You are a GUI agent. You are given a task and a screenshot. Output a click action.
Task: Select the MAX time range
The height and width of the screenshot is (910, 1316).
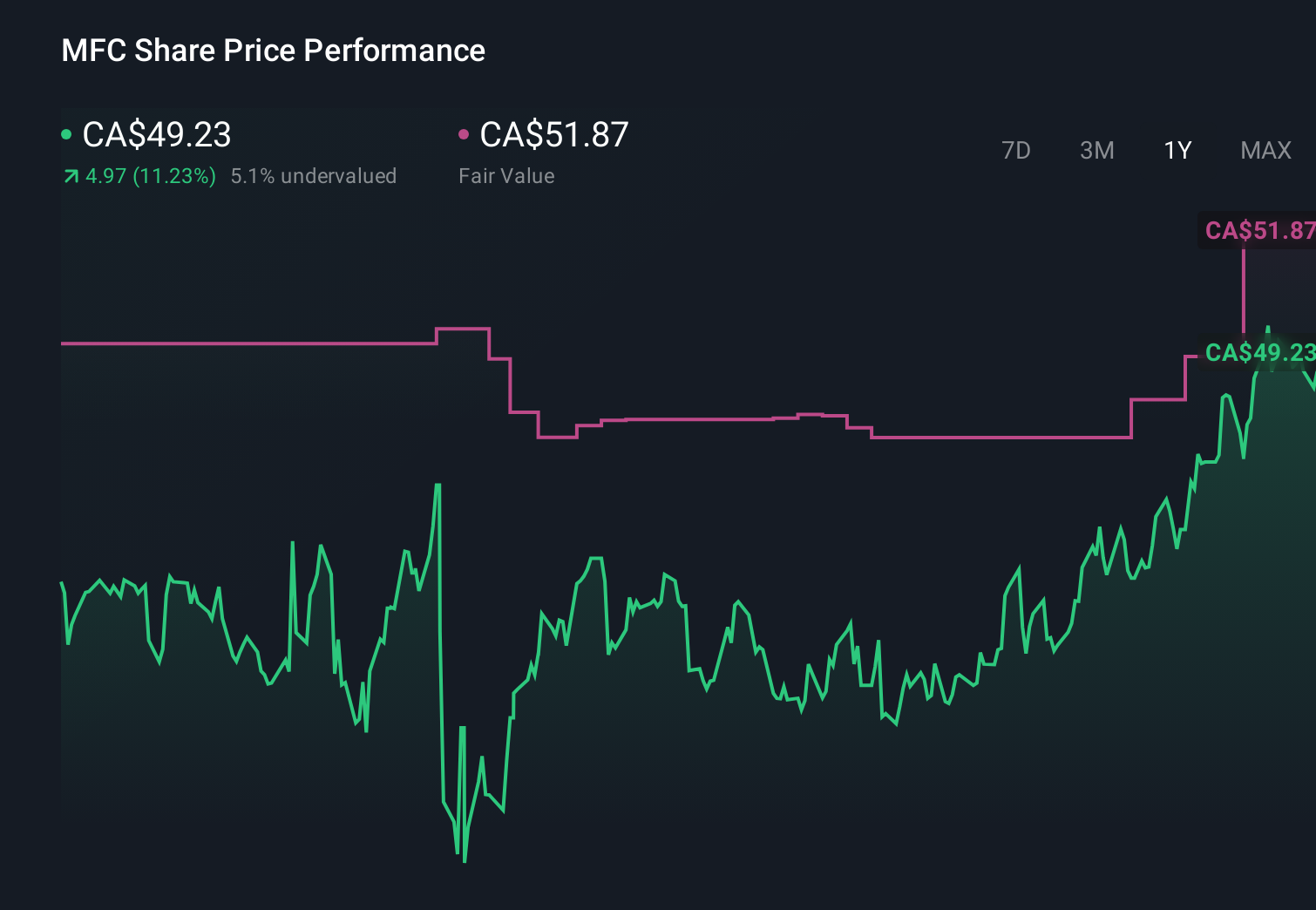pos(1265,150)
